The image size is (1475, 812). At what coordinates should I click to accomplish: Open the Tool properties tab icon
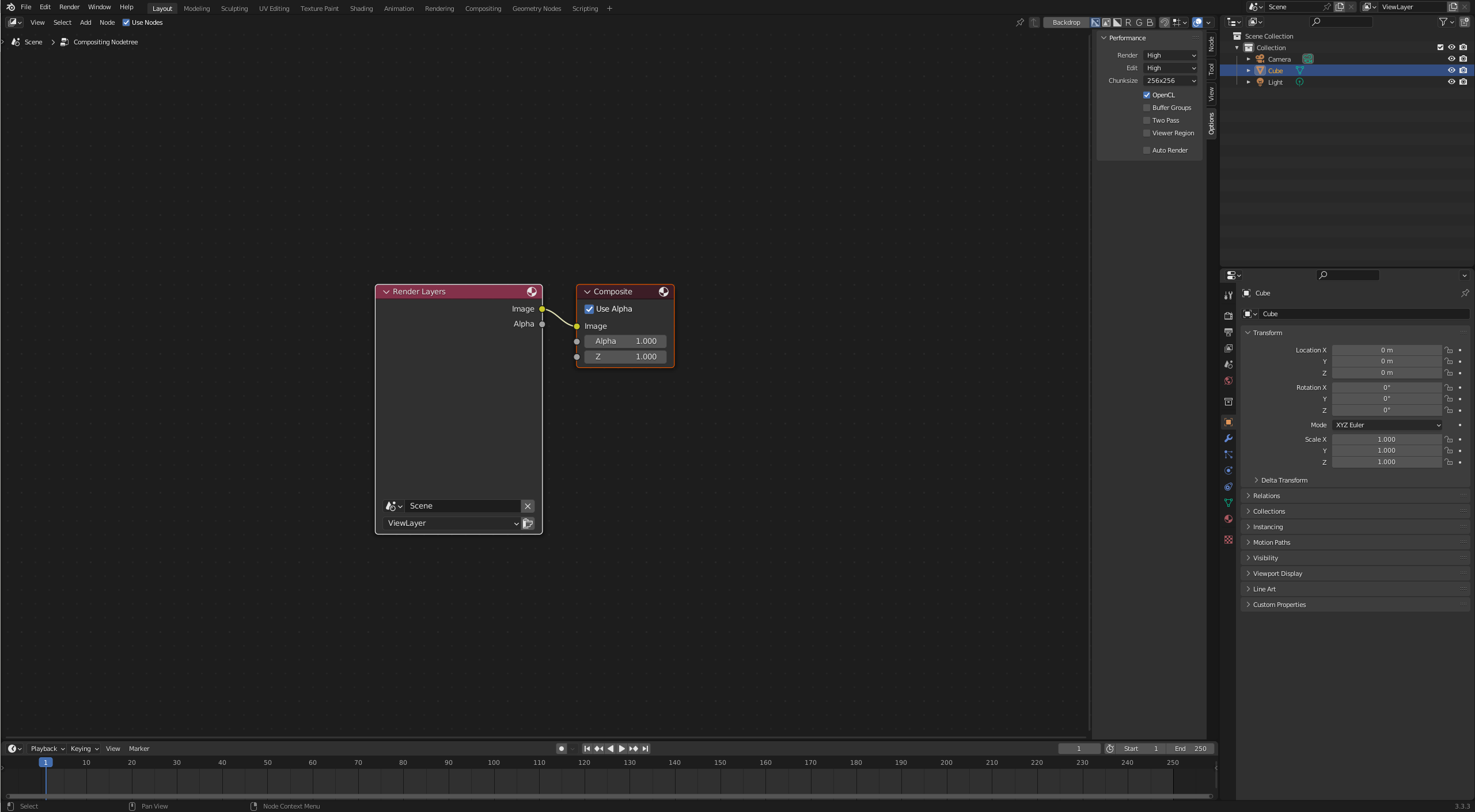click(1228, 295)
